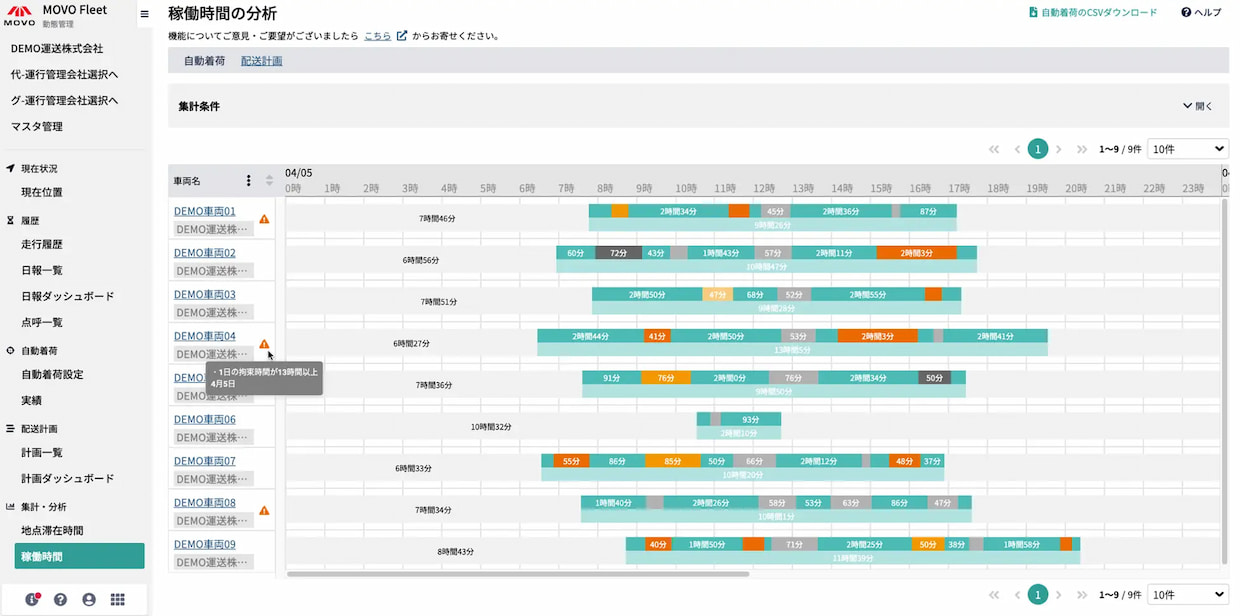Click the orange 2時間3分 segment for DEMO車両02

tap(916, 253)
